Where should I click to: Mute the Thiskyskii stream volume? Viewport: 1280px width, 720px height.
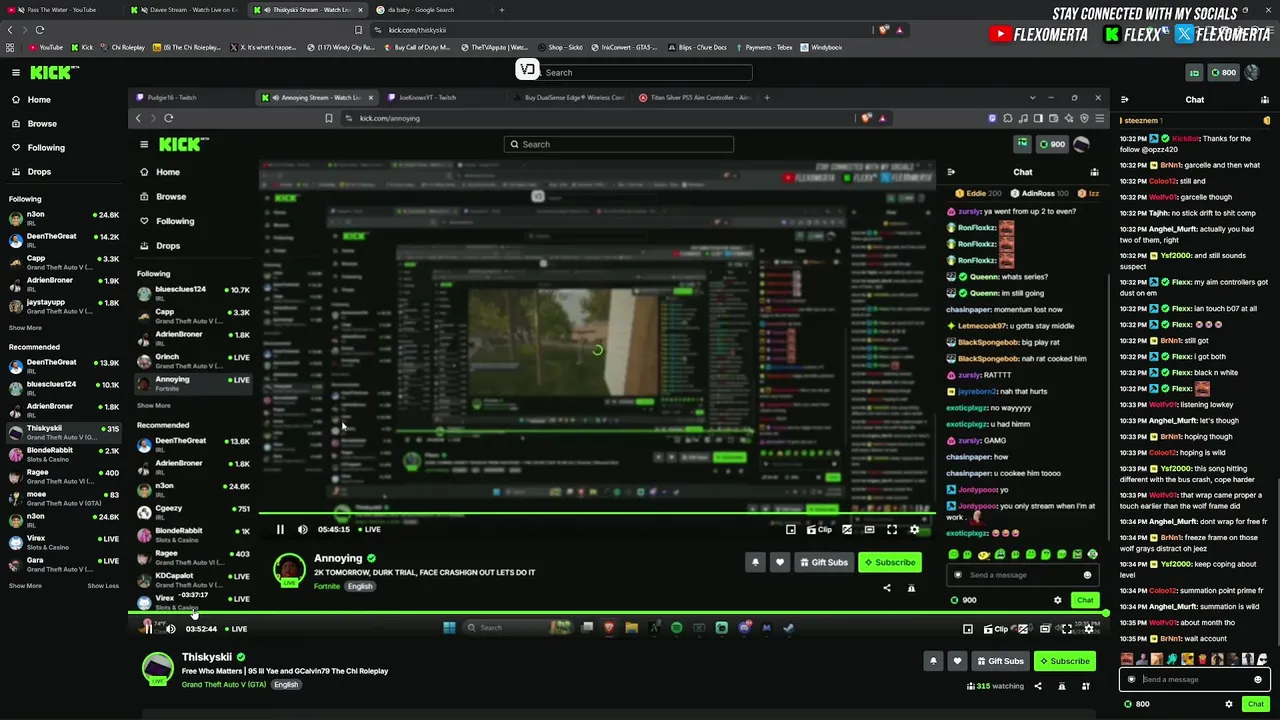pyautogui.click(x=171, y=629)
